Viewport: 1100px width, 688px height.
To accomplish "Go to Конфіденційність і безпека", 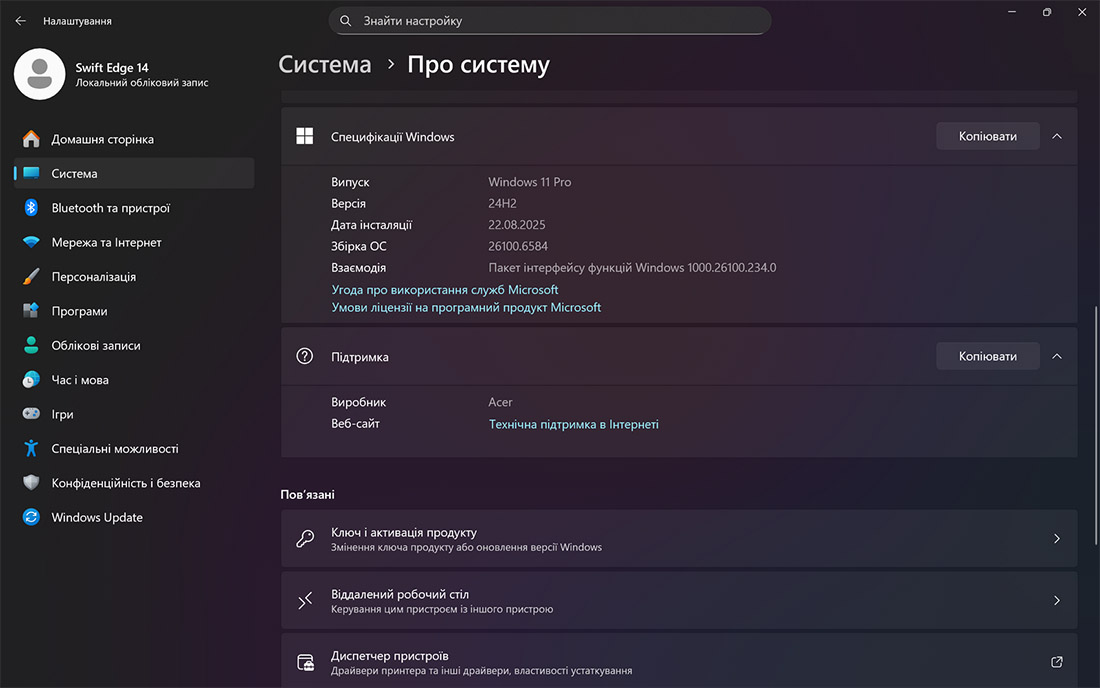I will coord(134,483).
